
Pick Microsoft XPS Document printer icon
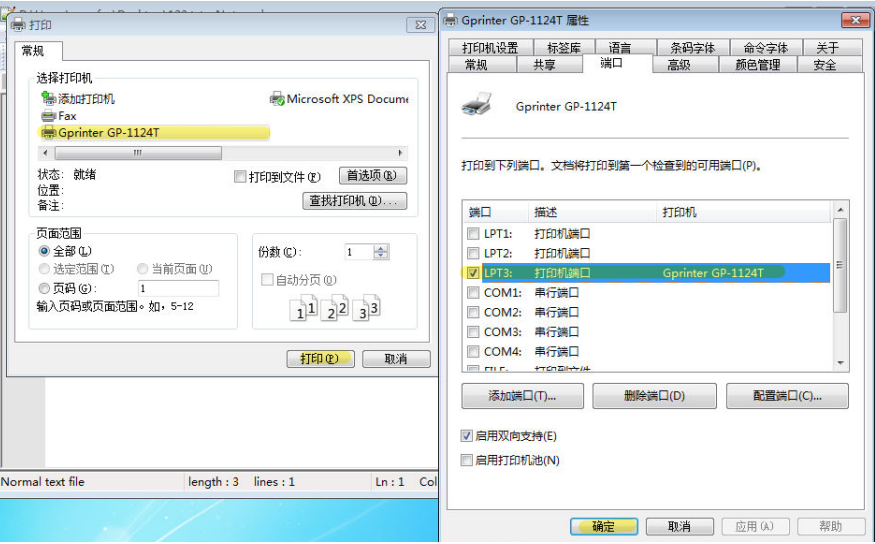click(277, 99)
